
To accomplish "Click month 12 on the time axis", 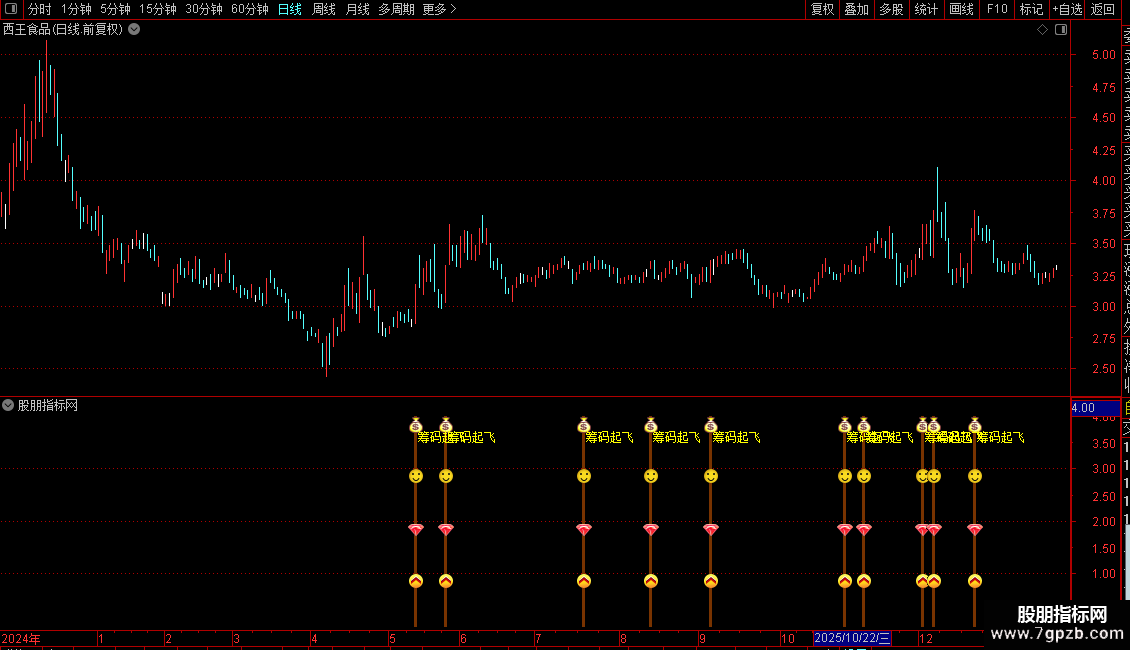I will point(926,639).
